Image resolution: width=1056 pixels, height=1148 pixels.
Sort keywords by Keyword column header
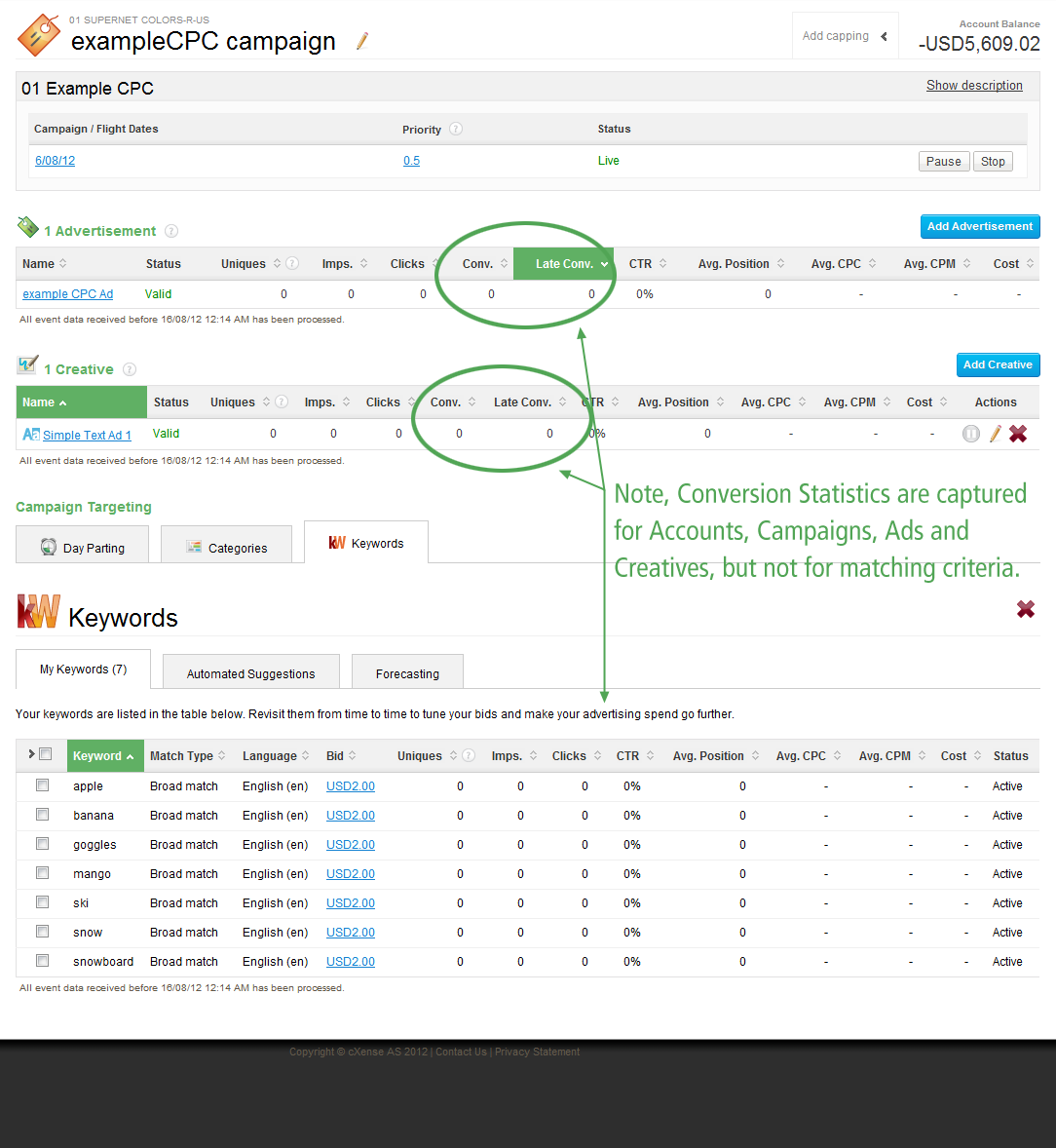pos(104,755)
